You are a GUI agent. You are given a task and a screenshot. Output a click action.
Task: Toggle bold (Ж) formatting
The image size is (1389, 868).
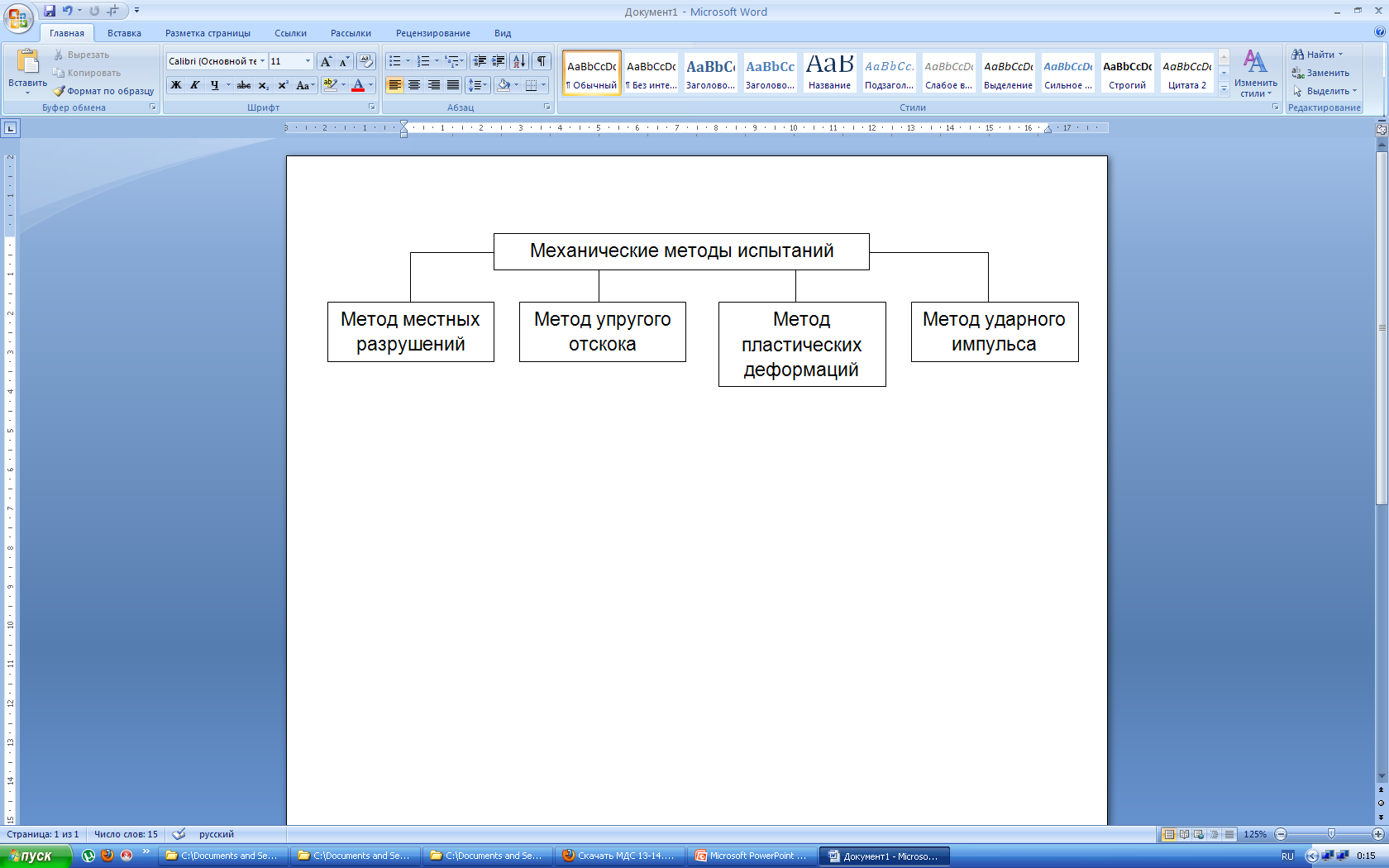tap(176, 85)
